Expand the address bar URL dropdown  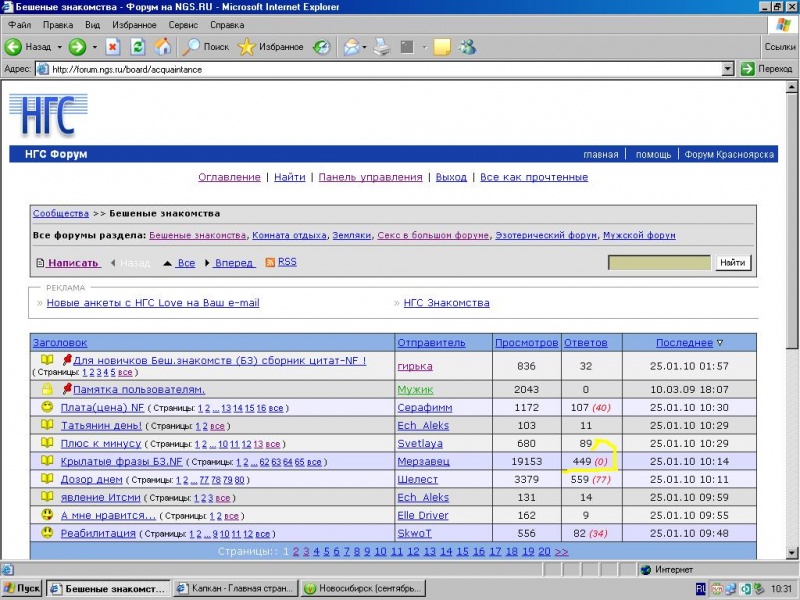pyautogui.click(x=728, y=69)
